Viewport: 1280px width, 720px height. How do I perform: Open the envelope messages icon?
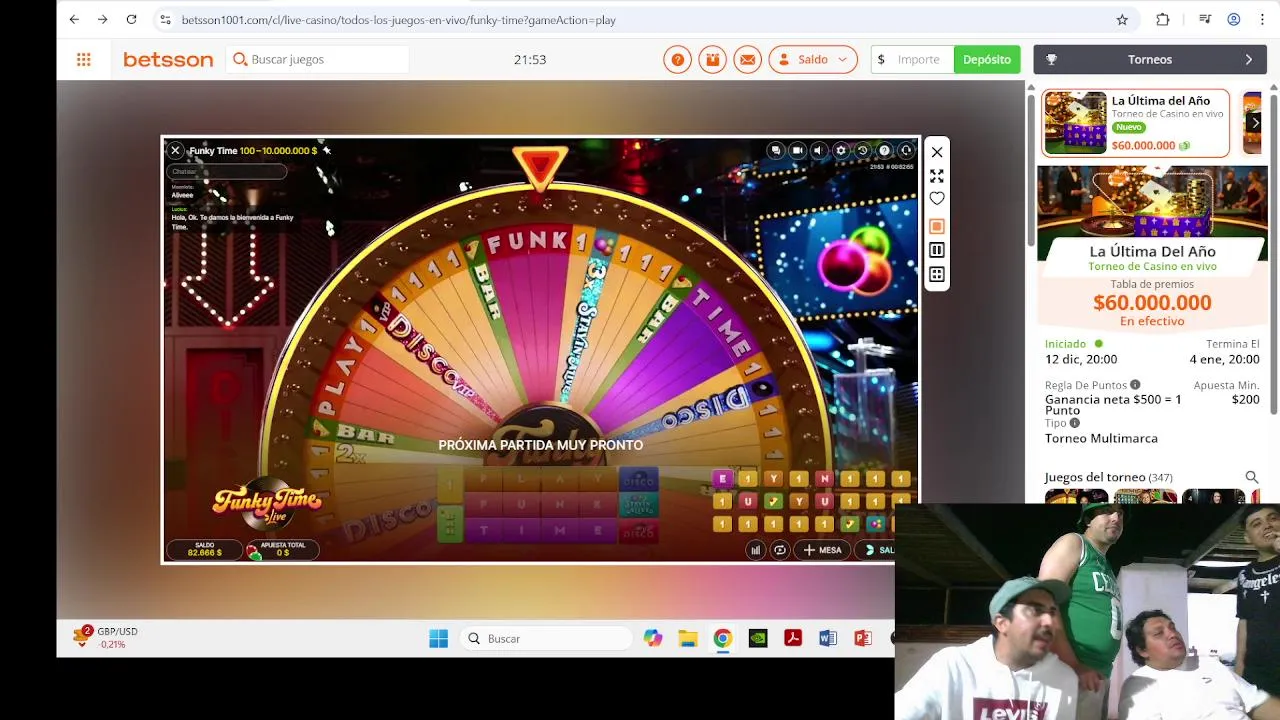click(747, 60)
